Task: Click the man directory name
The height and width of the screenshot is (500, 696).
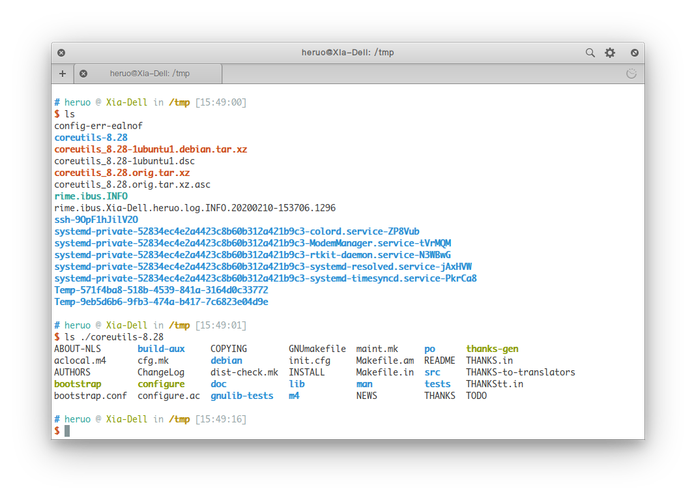Action: [364, 384]
